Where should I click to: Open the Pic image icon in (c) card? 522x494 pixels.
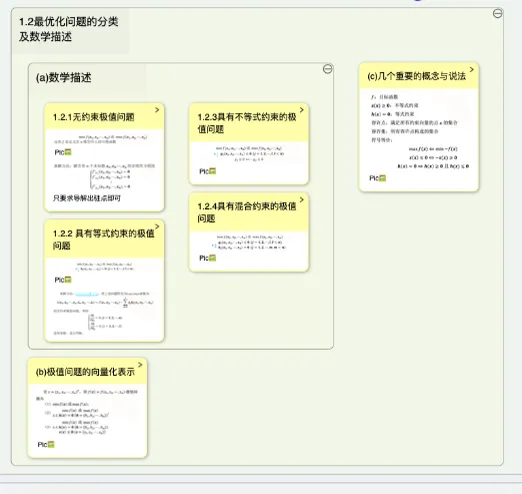(x=382, y=178)
